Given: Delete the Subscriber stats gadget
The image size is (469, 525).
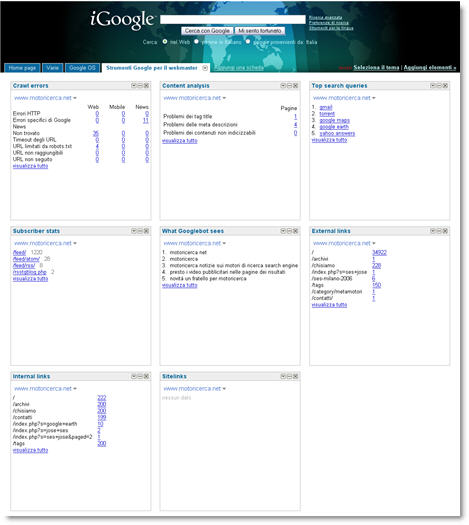Looking at the screenshot, I should (146, 231).
